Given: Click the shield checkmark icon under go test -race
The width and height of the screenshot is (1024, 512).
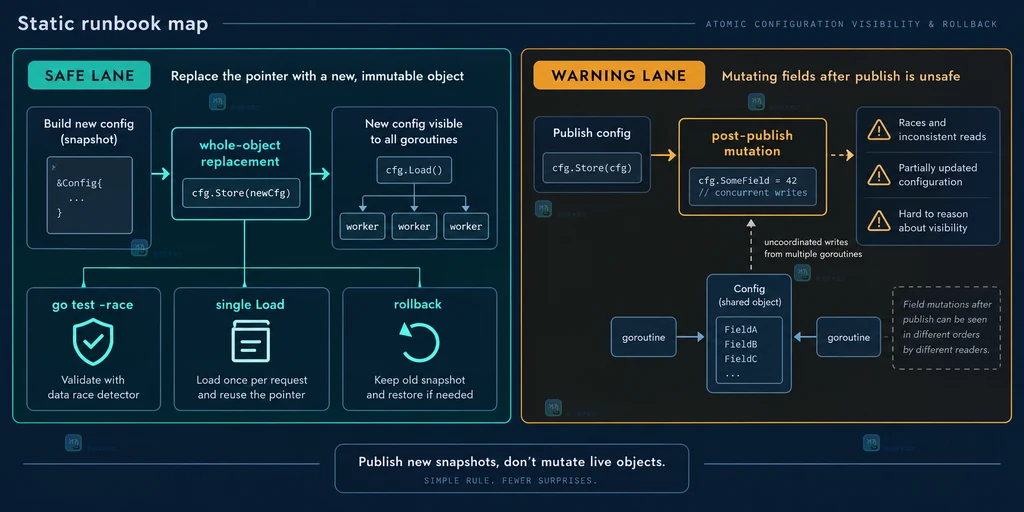Looking at the screenshot, I should 93,342.
